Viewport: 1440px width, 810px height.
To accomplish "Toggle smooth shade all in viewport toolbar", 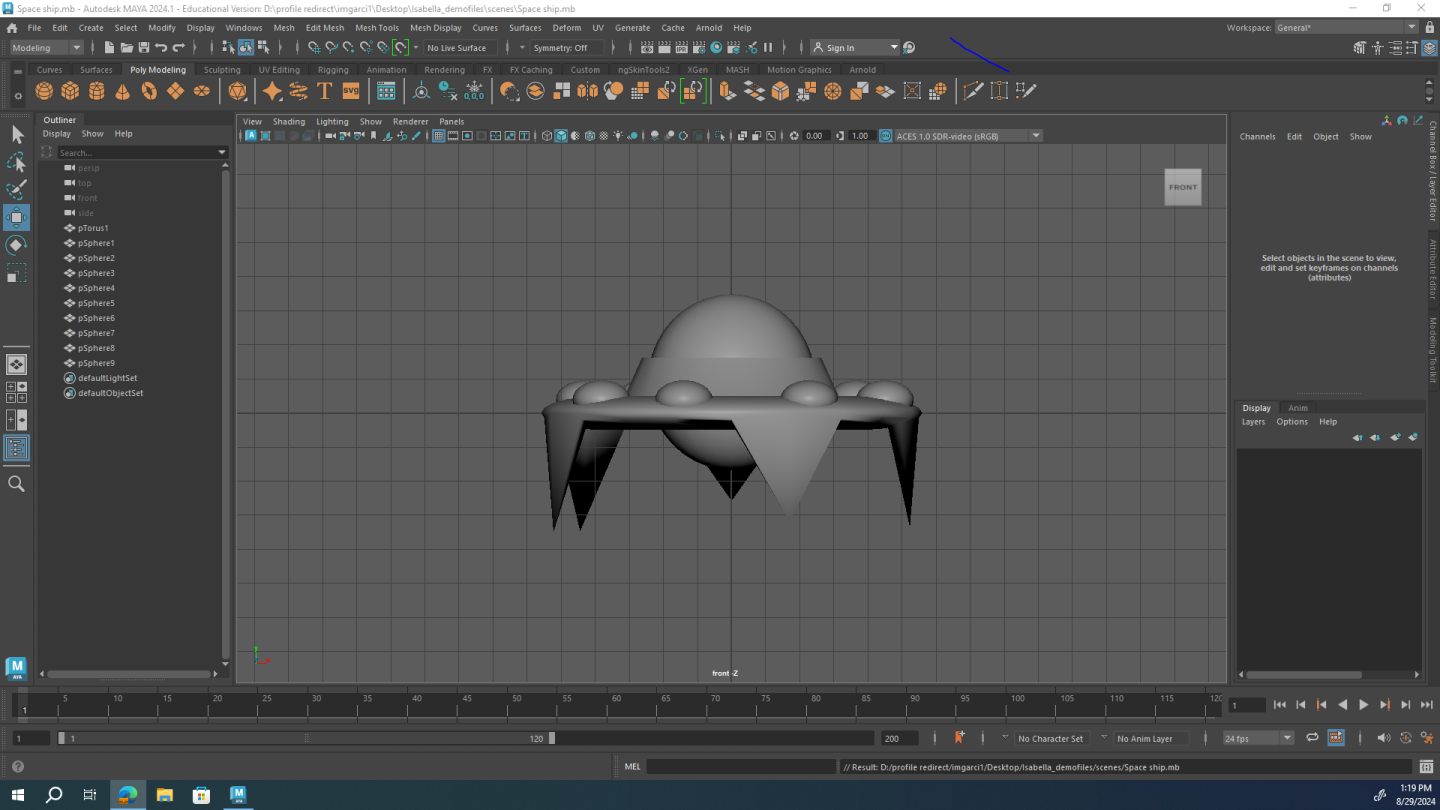I will point(561,136).
